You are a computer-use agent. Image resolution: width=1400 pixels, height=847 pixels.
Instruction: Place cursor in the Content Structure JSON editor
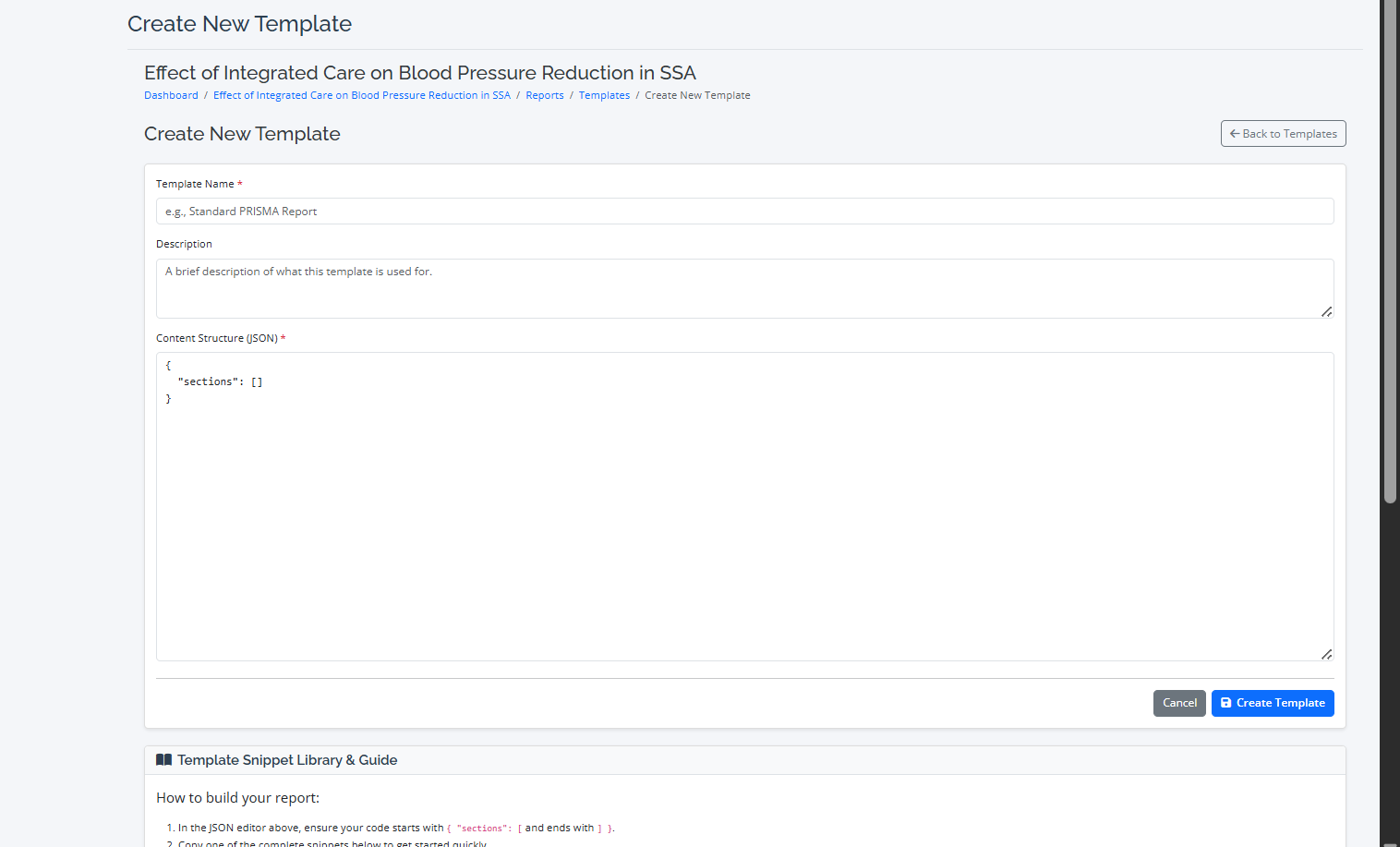pos(744,506)
